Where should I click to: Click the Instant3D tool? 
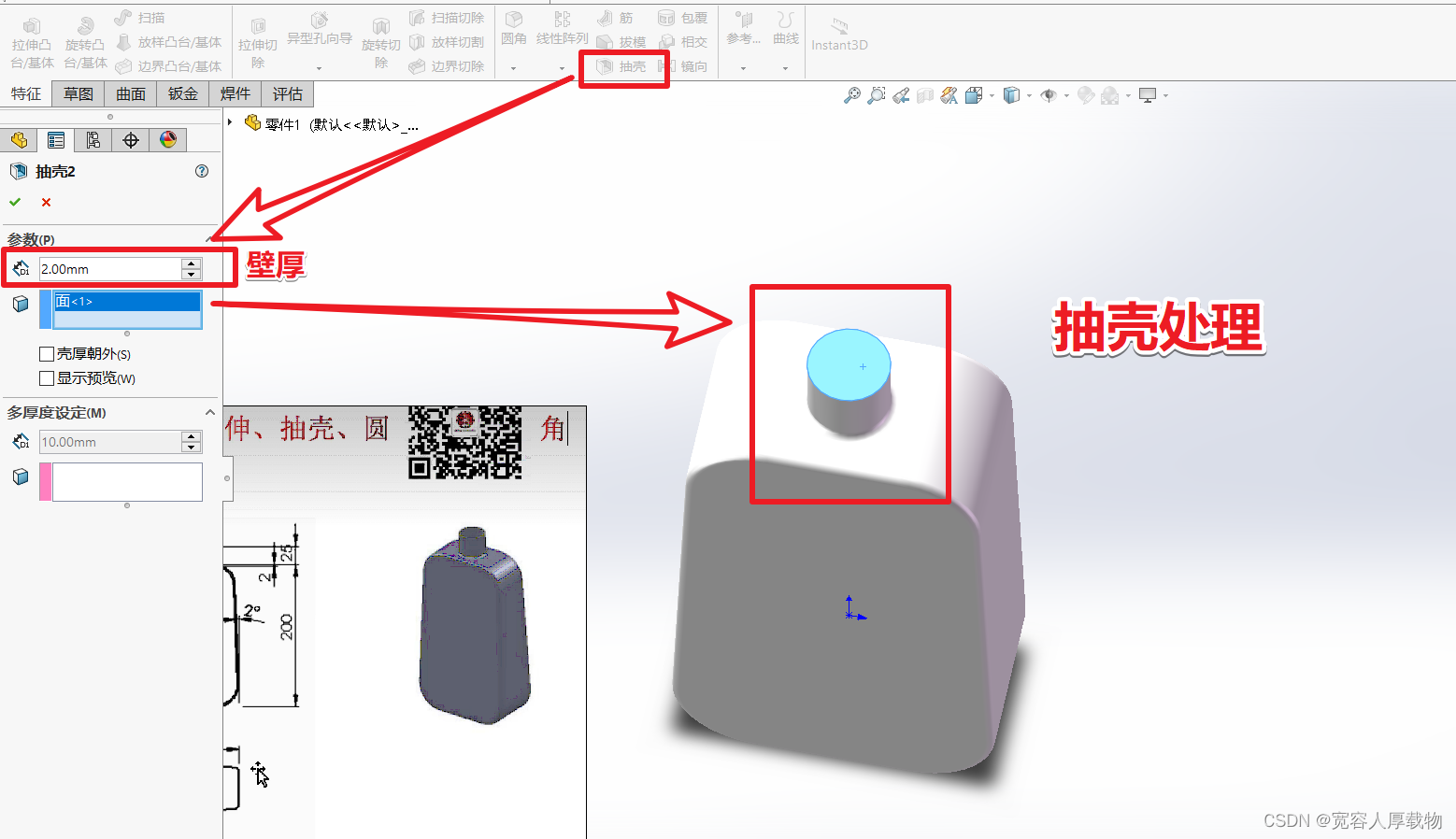coord(839,35)
